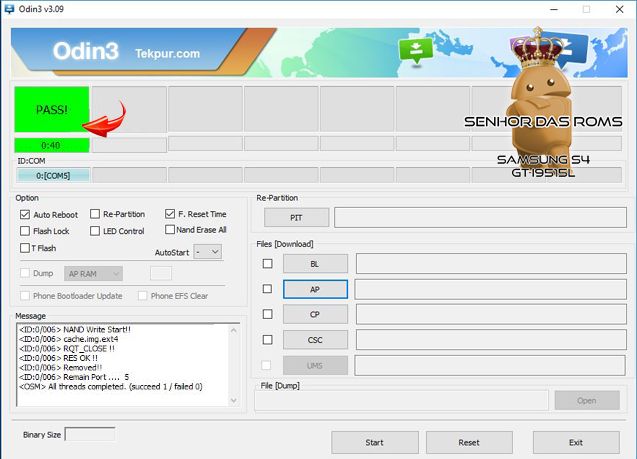The width and height of the screenshot is (637, 459).
Task: Click the Odin3 logo in banner
Action: click(x=90, y=52)
